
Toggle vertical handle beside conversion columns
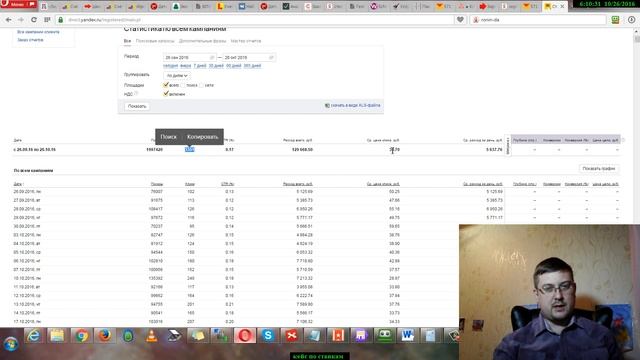tap(508, 145)
